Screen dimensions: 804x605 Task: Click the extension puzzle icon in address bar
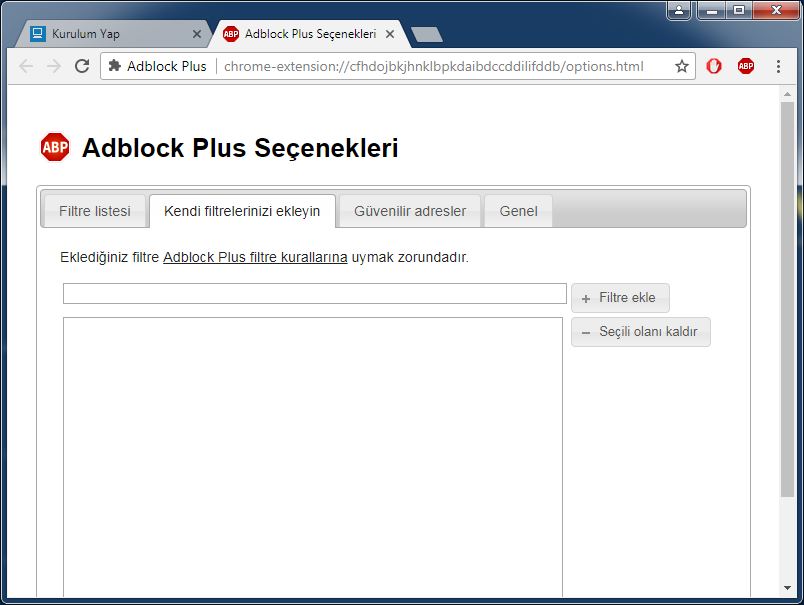point(115,66)
